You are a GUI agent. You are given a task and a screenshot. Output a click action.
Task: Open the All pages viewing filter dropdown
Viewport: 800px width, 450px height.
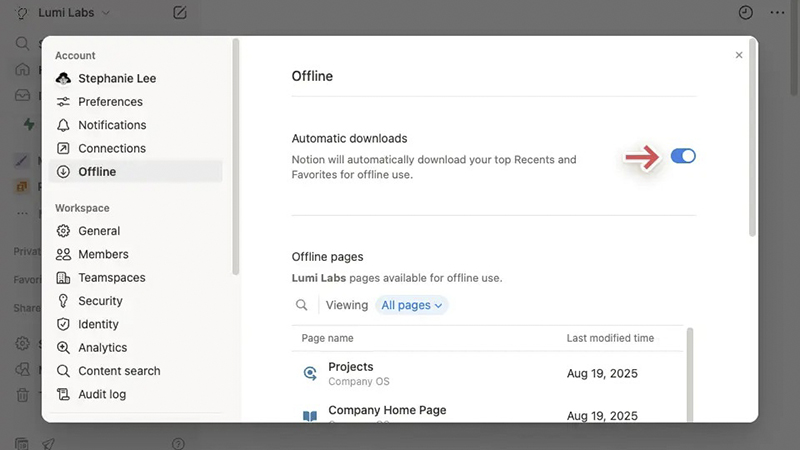pos(412,305)
